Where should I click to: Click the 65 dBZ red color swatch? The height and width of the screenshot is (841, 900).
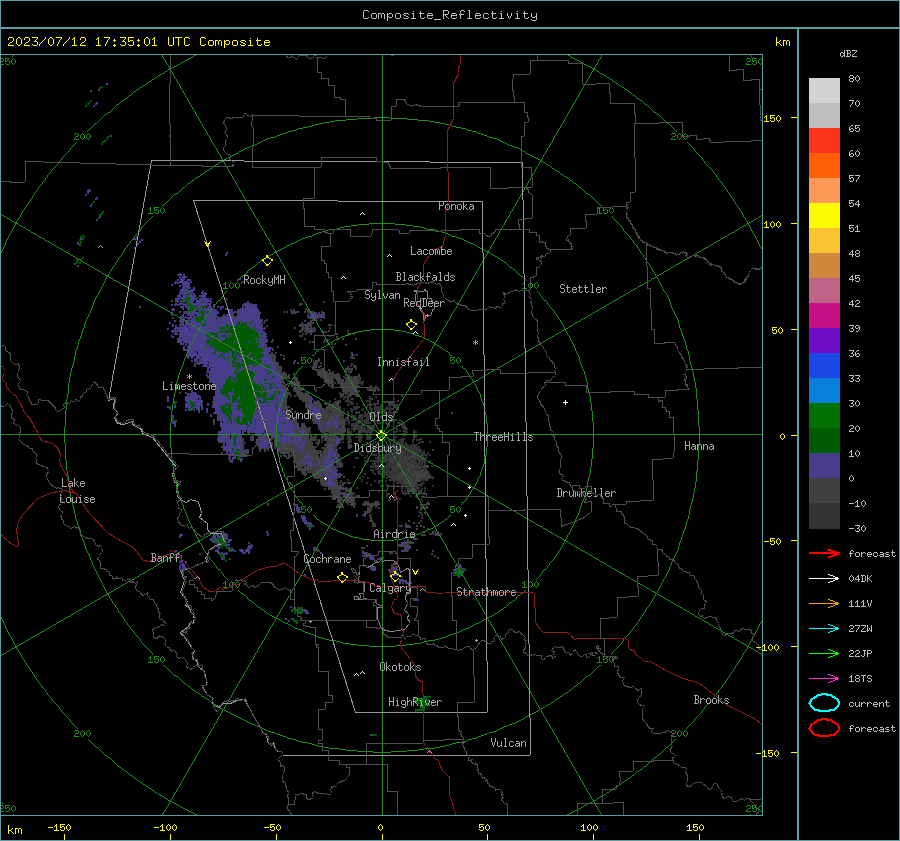[x=824, y=140]
